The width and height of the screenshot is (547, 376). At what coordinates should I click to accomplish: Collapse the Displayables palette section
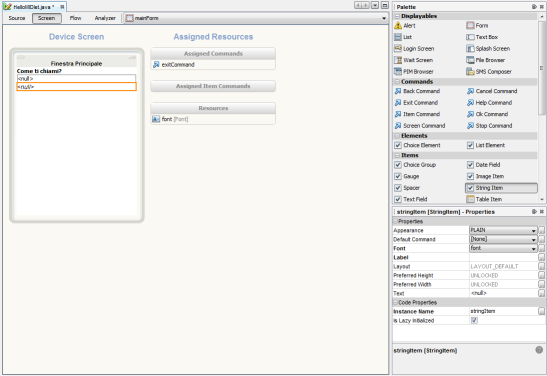[397, 16]
